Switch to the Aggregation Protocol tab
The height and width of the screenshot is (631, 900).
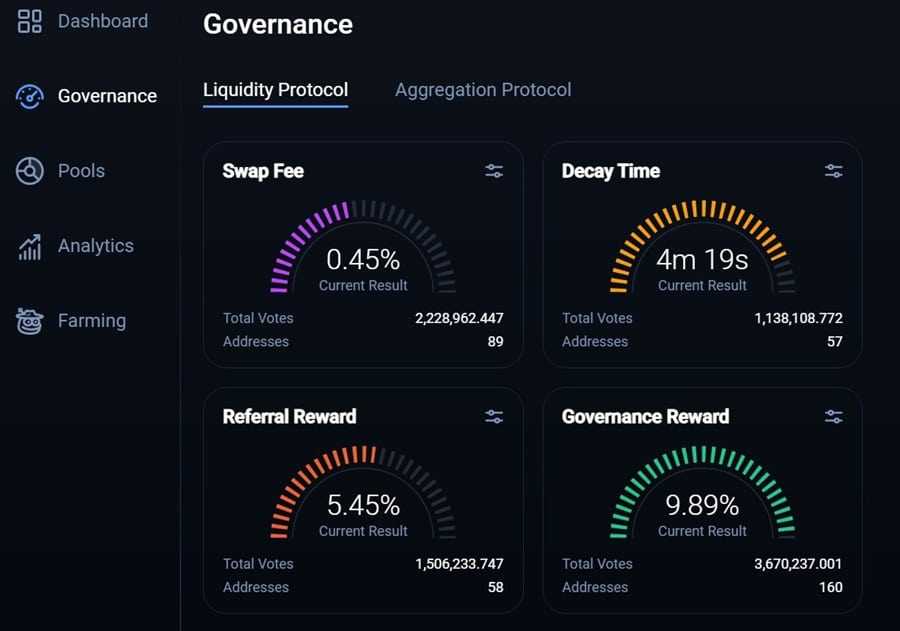483,90
